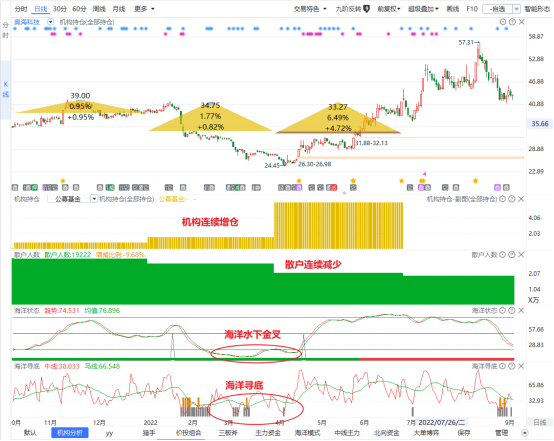The width and height of the screenshot is (554, 441).
Task: Select the 默认 layout tab
Action: tap(30, 433)
